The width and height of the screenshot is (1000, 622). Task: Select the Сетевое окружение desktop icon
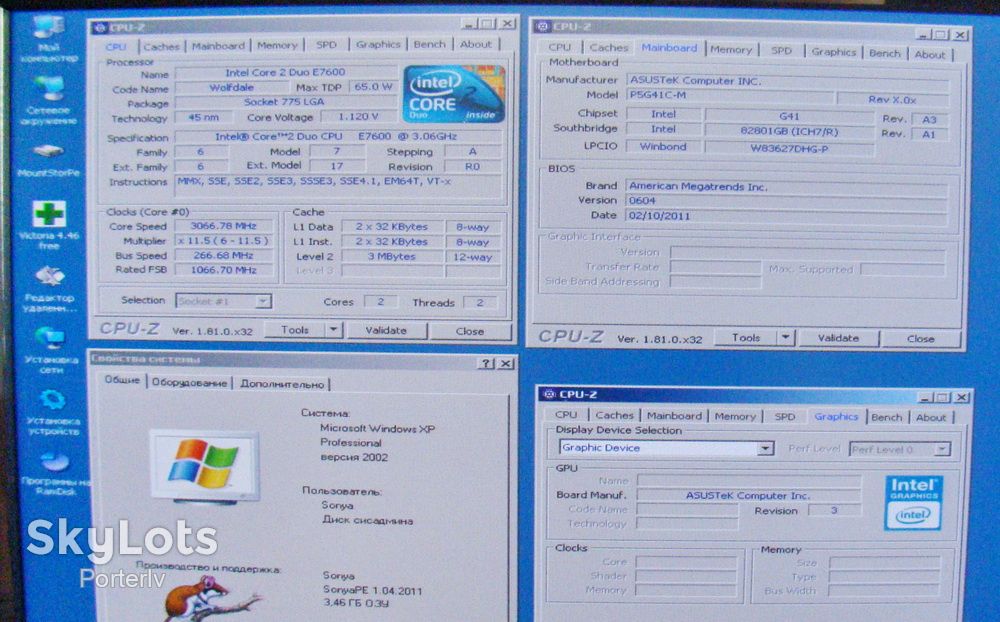point(49,101)
